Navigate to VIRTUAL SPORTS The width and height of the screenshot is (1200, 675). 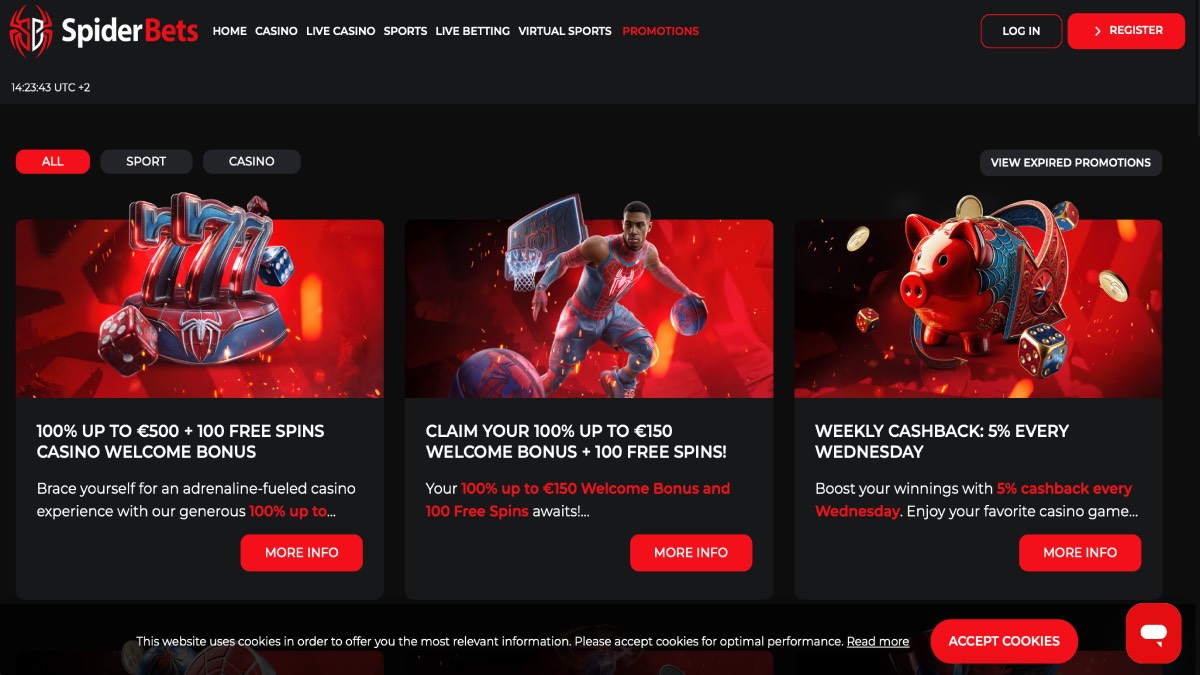tap(565, 31)
